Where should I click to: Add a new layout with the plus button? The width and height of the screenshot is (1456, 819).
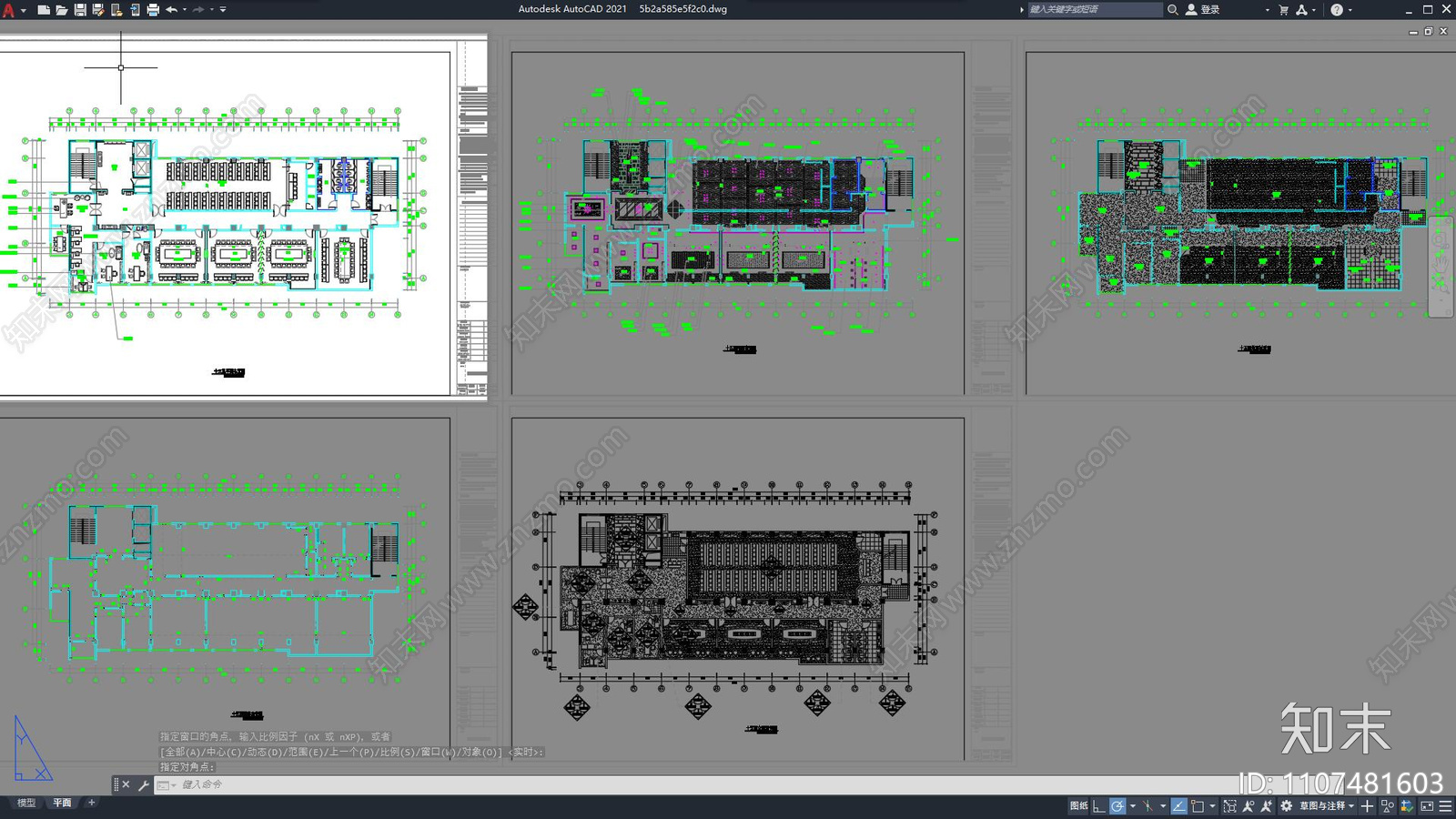tap(91, 803)
